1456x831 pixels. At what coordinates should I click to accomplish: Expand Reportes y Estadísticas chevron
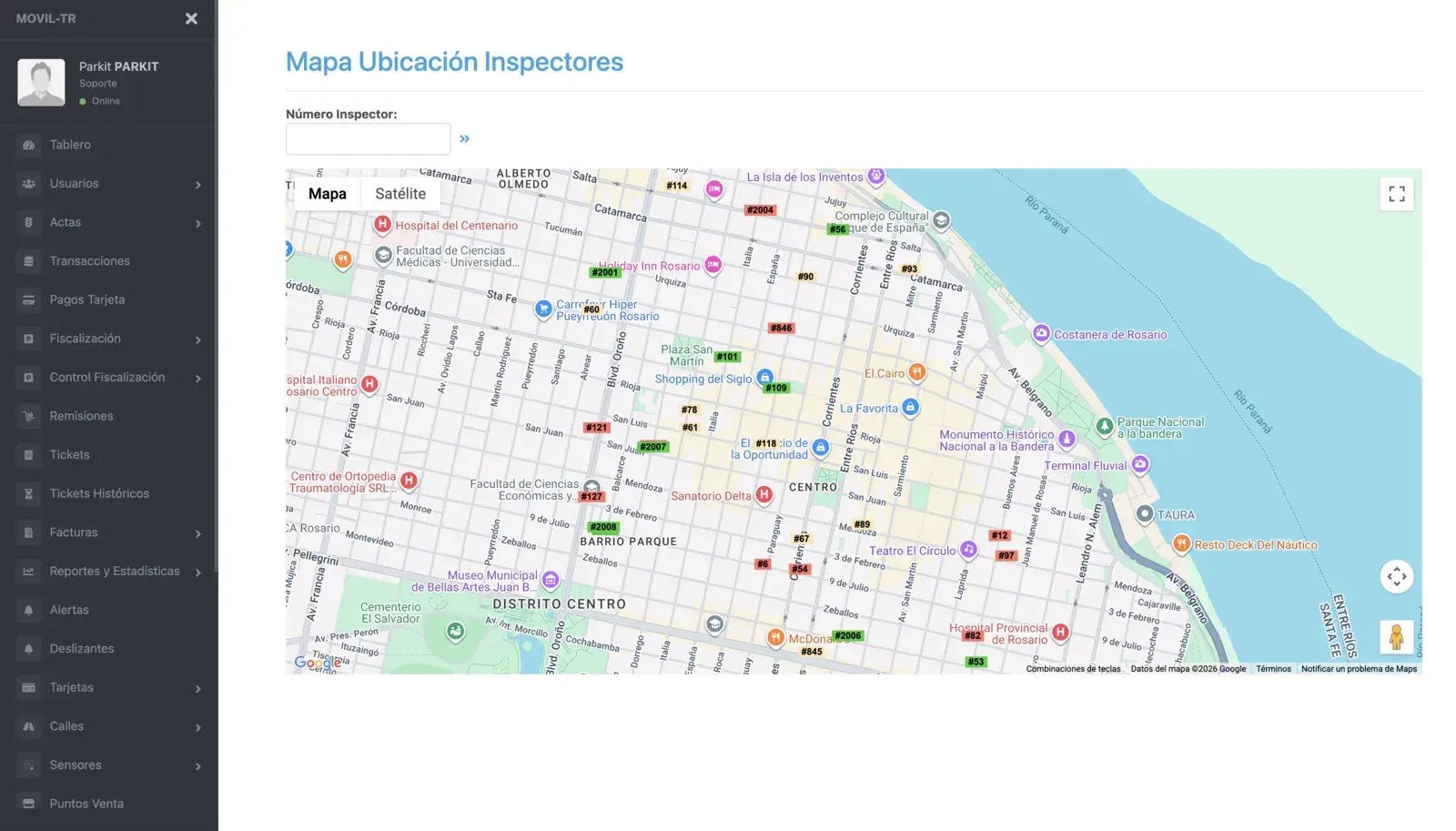pyautogui.click(x=197, y=572)
